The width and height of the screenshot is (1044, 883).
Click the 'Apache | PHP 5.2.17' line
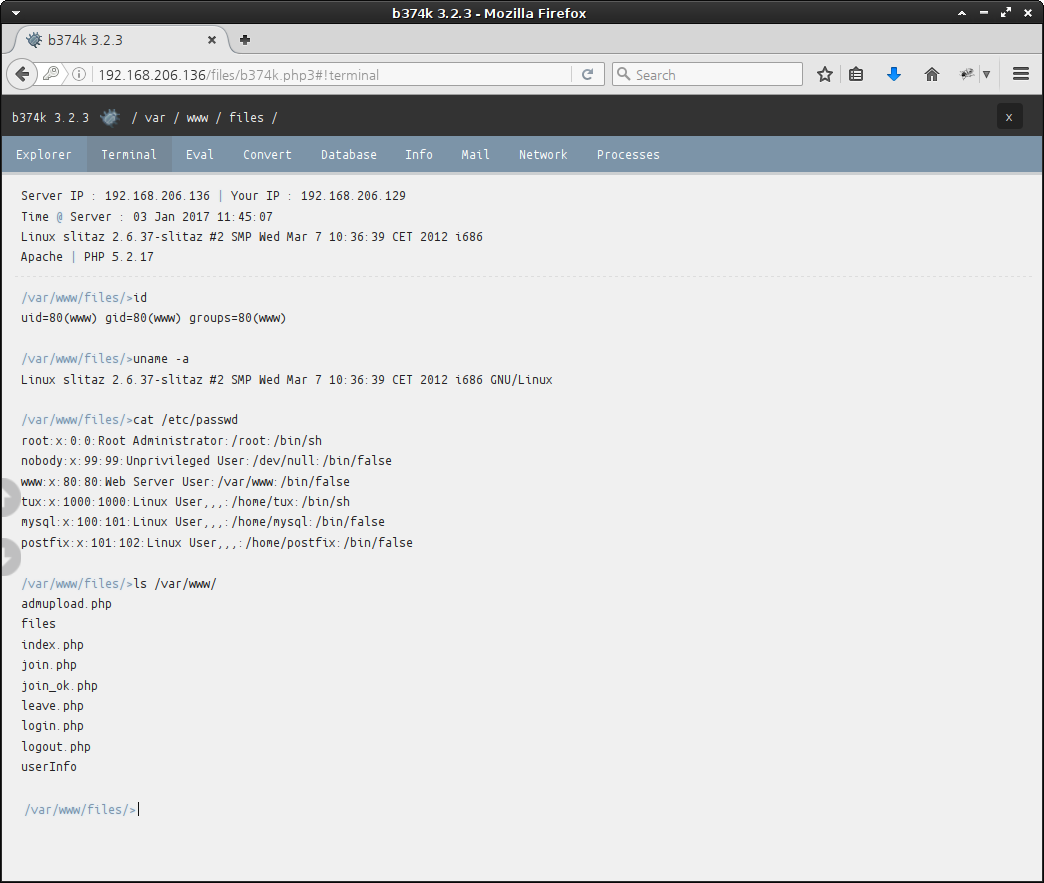87,257
